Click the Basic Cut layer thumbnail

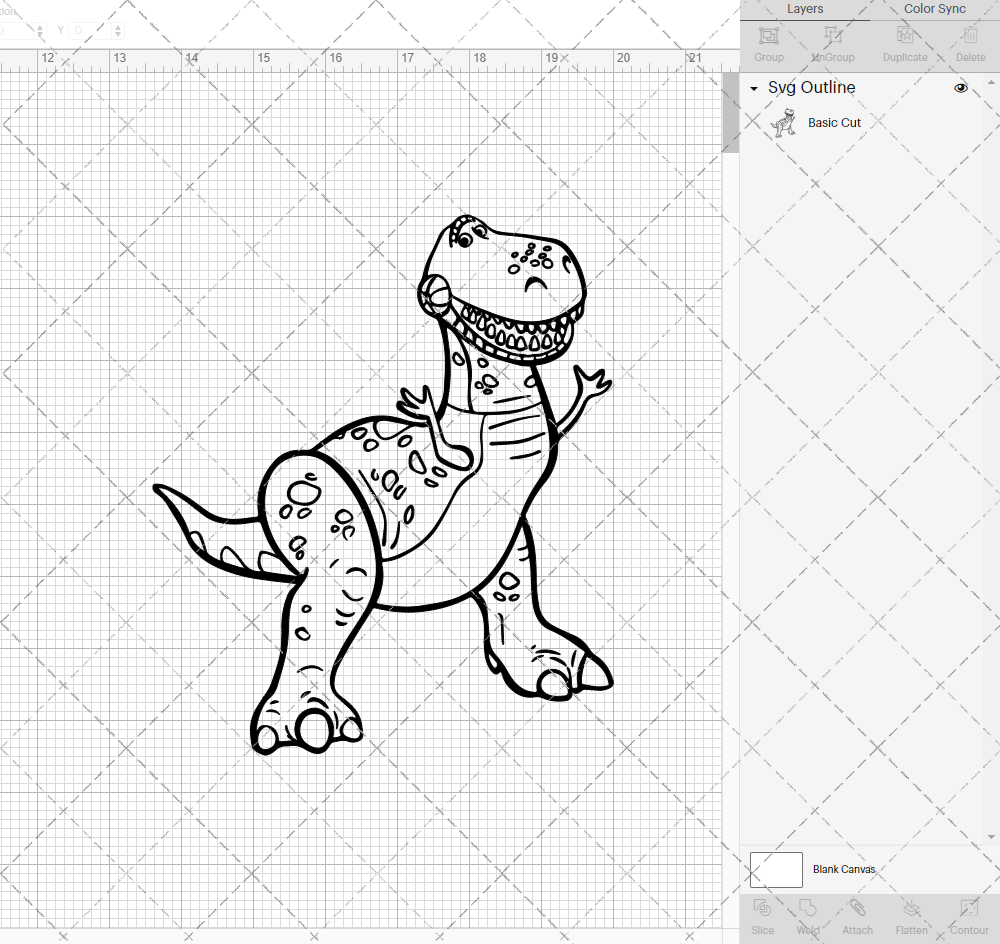784,122
